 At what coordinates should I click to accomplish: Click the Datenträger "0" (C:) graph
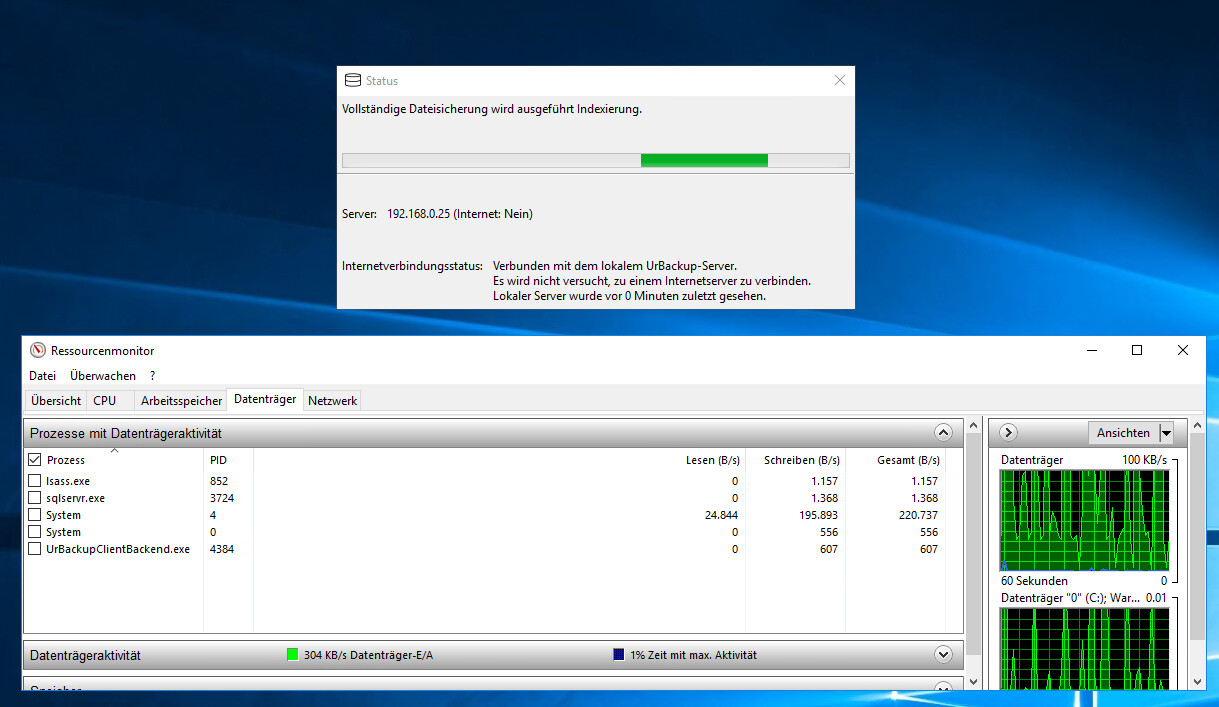coord(1084,648)
